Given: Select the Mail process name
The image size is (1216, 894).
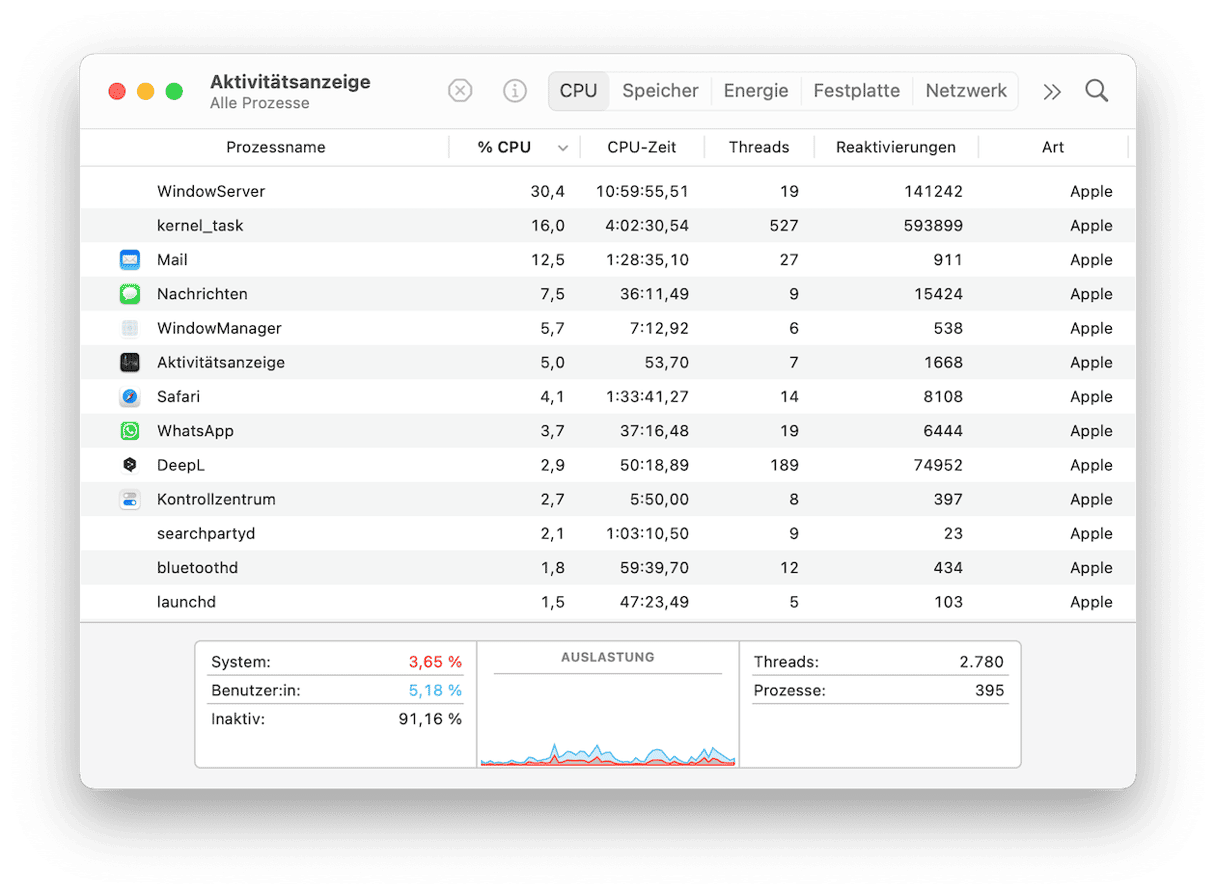Looking at the screenshot, I should (172, 260).
